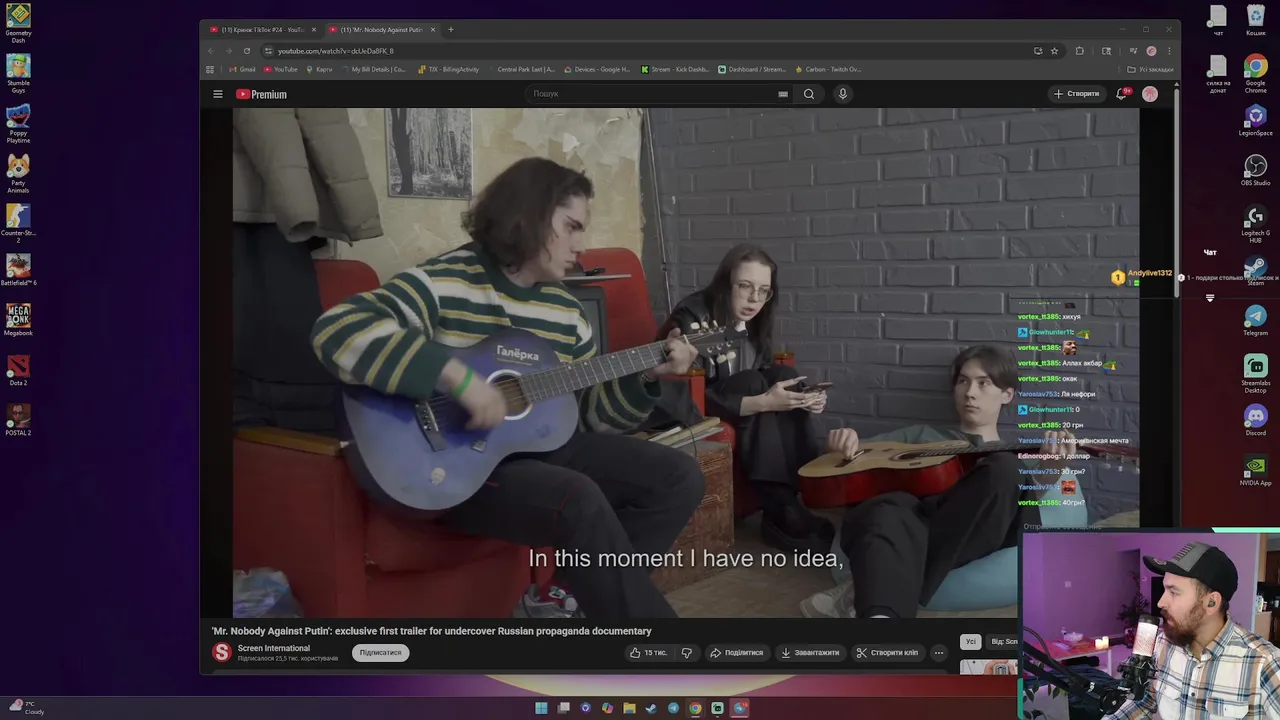Open Carbon Twitch Overlay bookmark

pyautogui.click(x=827, y=70)
